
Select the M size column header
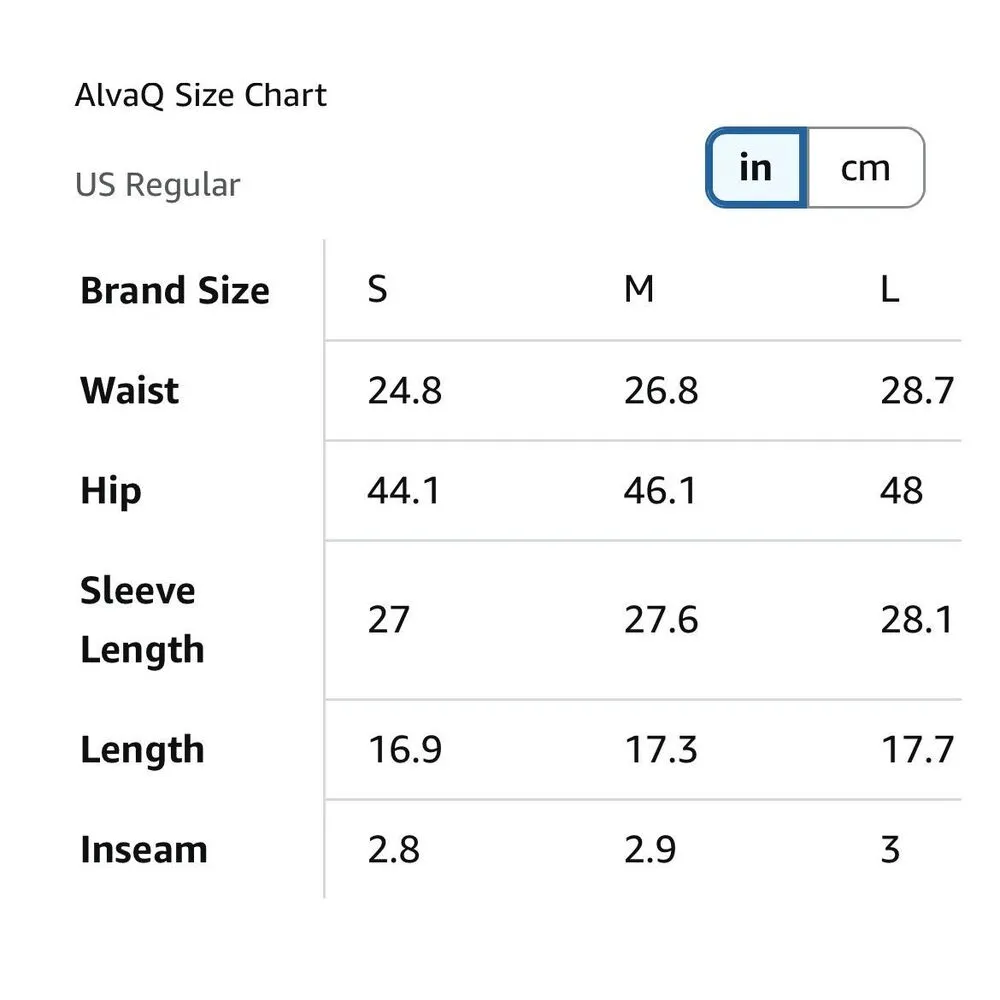click(x=639, y=291)
